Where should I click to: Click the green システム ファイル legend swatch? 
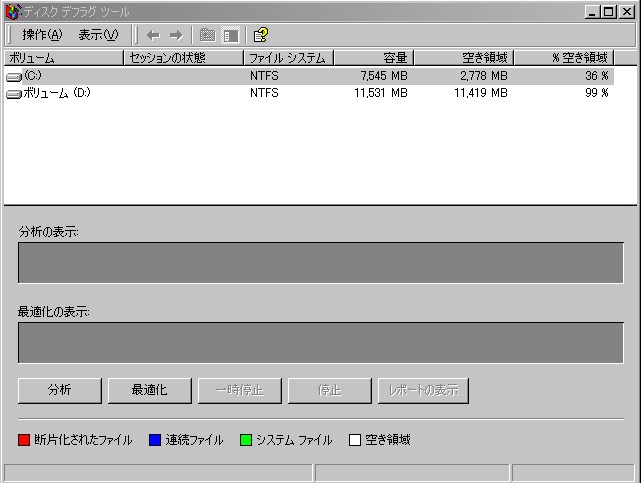(x=246, y=440)
